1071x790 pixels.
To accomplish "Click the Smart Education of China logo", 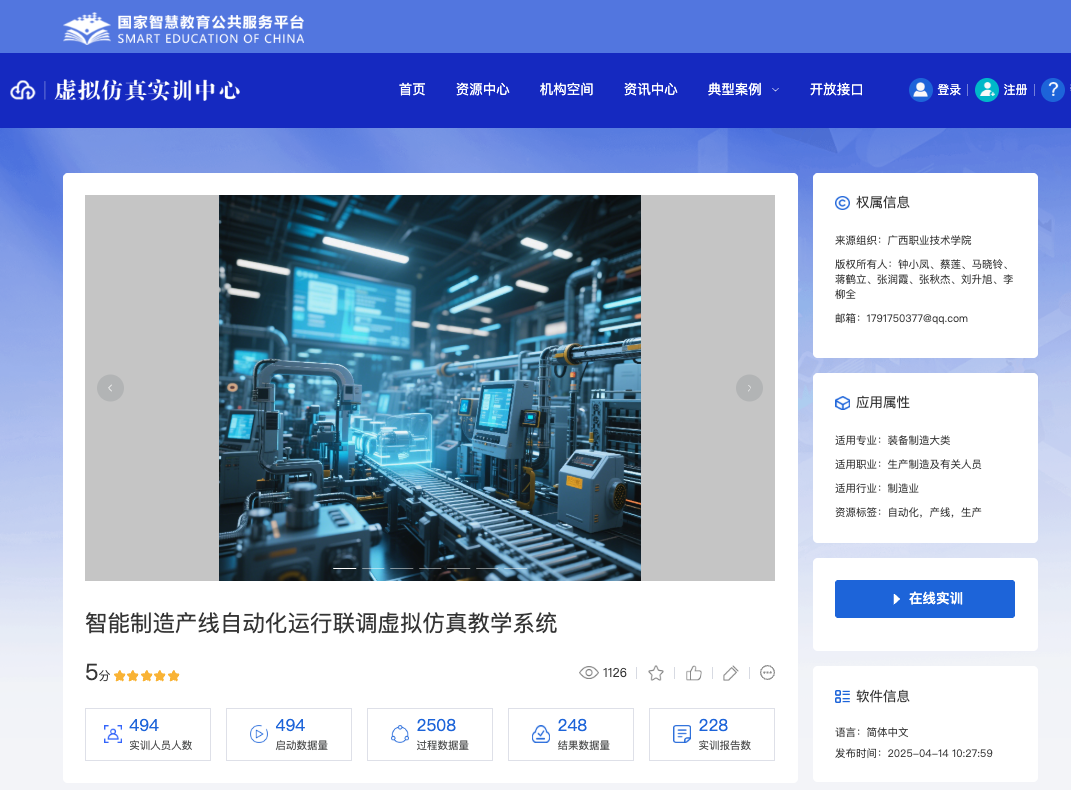I will click(185, 28).
